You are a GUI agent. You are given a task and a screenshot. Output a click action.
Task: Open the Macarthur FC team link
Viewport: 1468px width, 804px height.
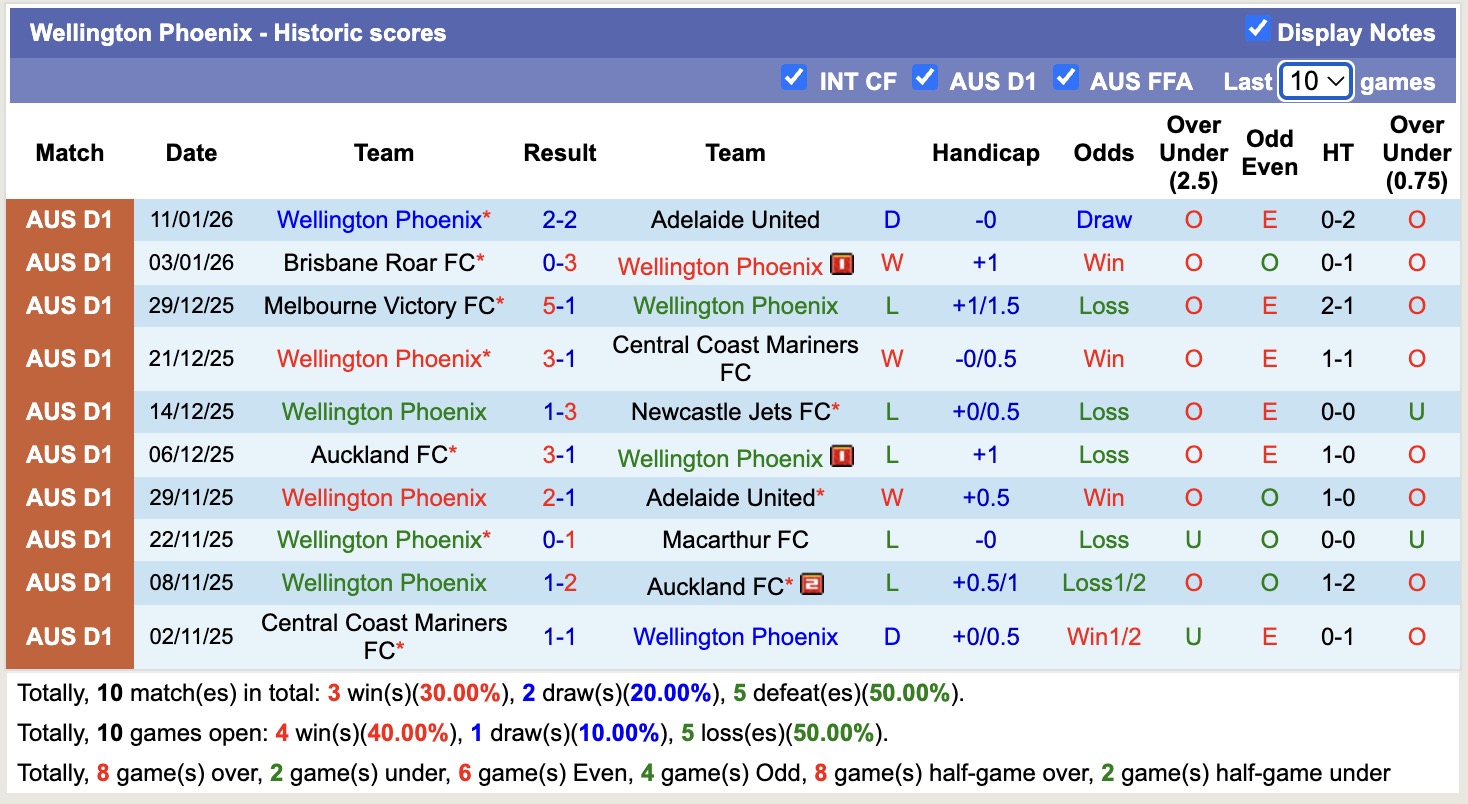(x=735, y=540)
